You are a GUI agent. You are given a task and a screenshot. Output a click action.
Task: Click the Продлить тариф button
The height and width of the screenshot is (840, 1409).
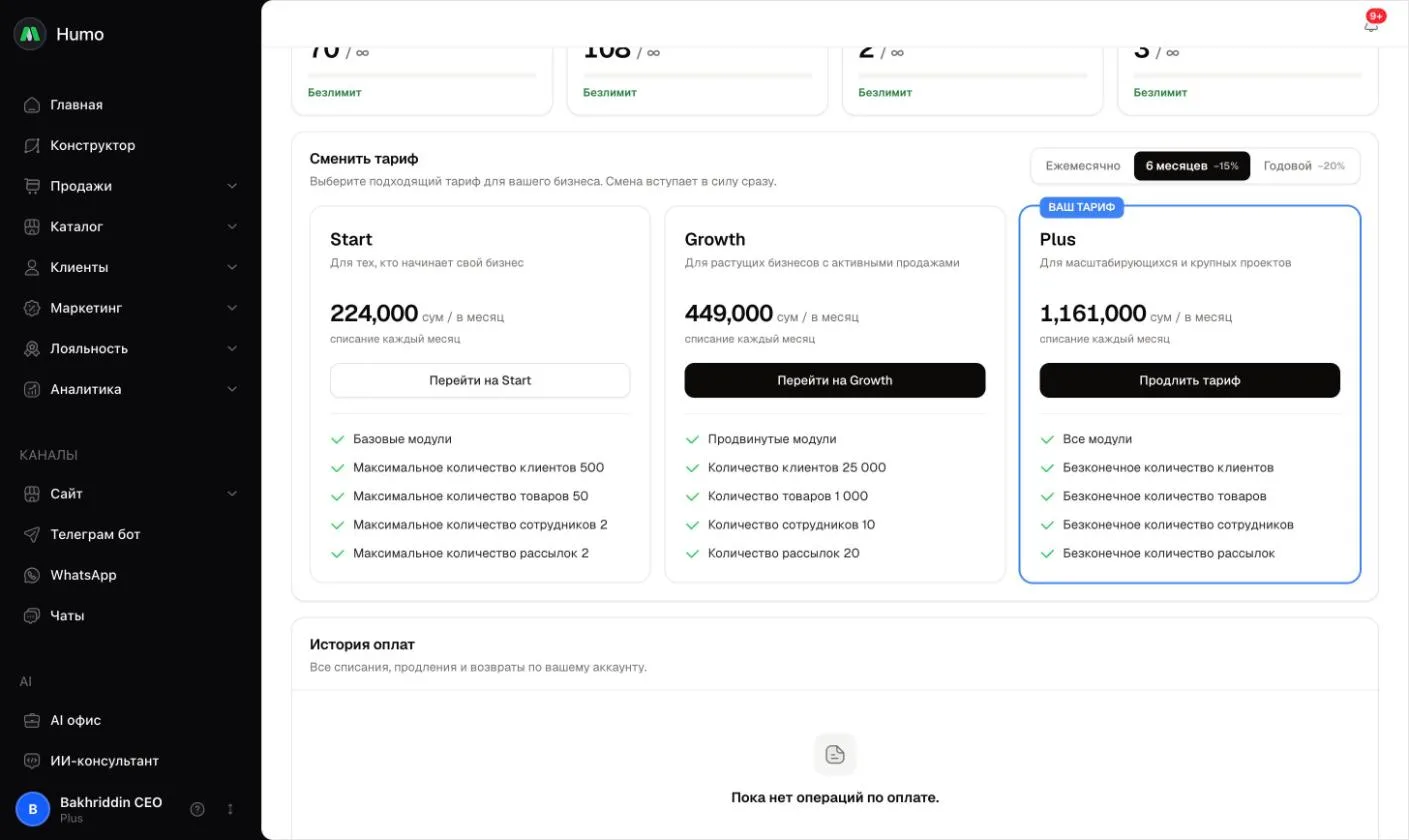[x=1190, y=381]
